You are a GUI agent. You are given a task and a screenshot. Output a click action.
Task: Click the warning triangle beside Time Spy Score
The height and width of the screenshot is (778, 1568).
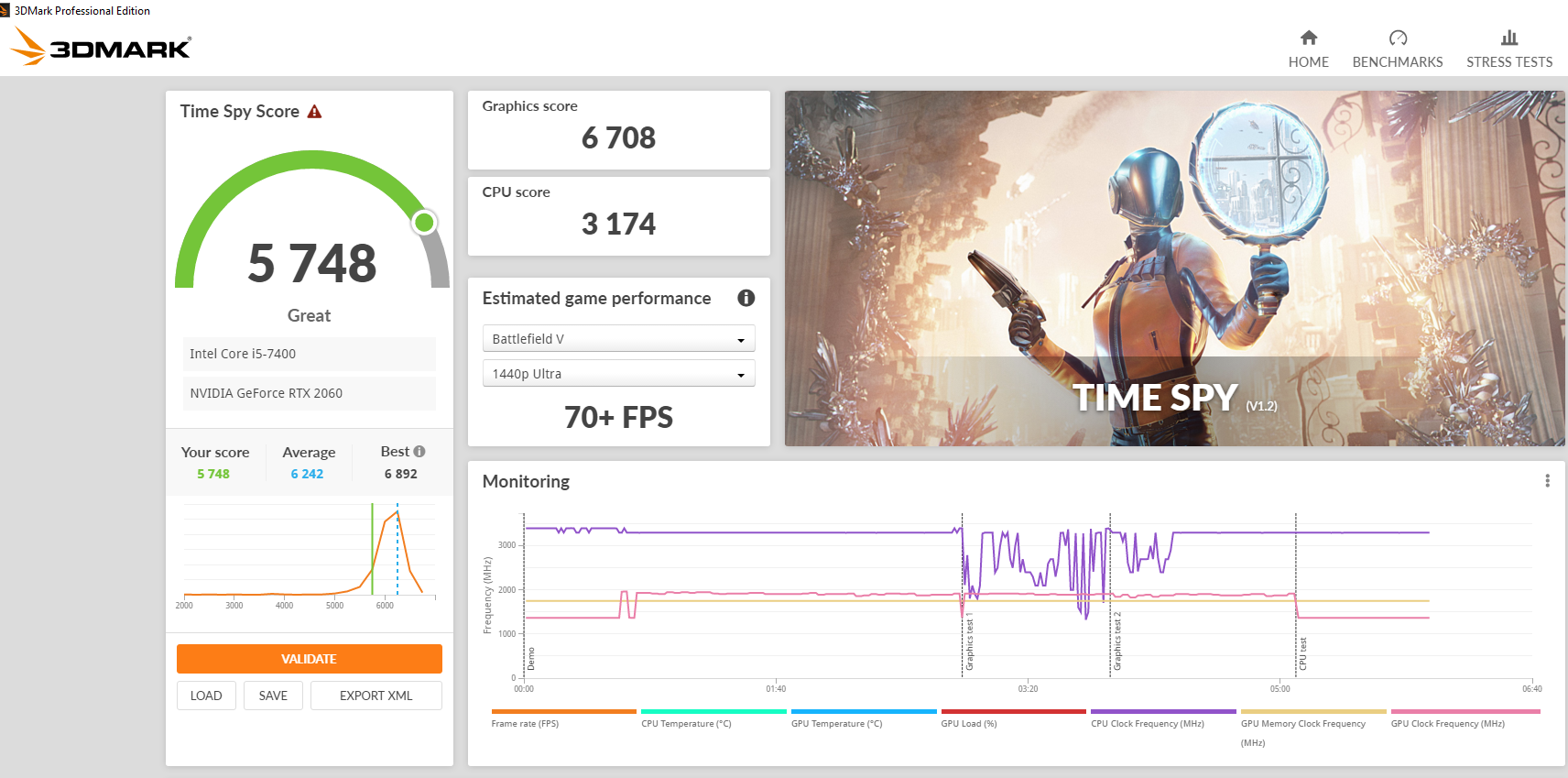tap(314, 112)
